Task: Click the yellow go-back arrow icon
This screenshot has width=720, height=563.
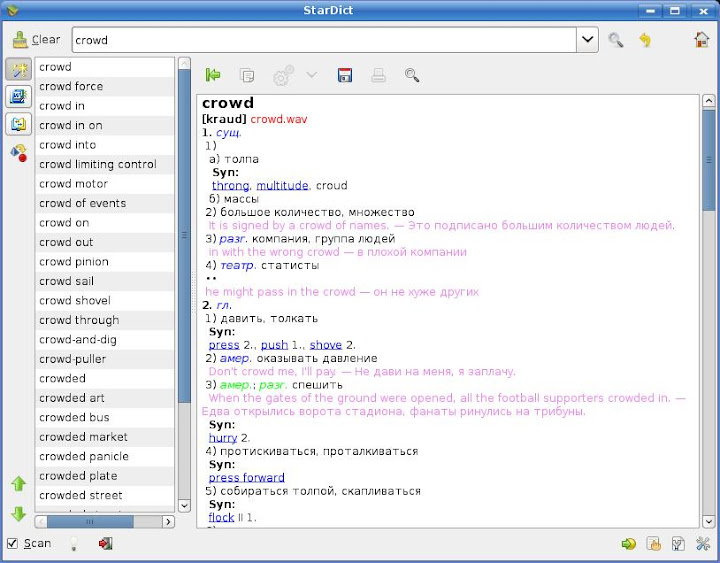Action: click(645, 40)
